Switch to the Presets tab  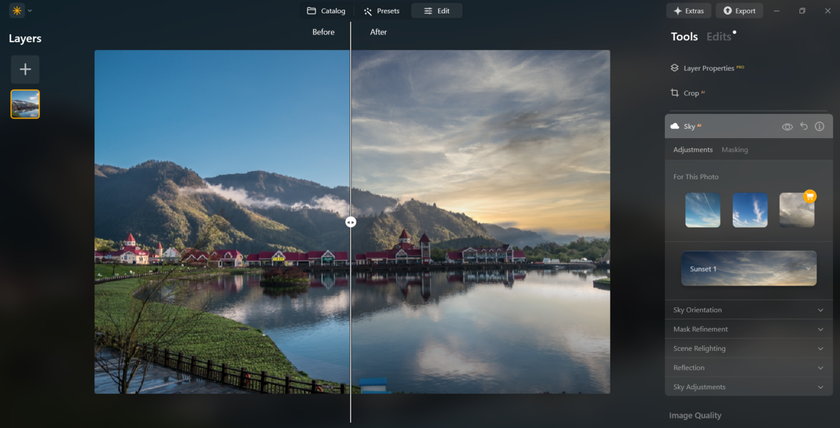pyautogui.click(x=381, y=11)
